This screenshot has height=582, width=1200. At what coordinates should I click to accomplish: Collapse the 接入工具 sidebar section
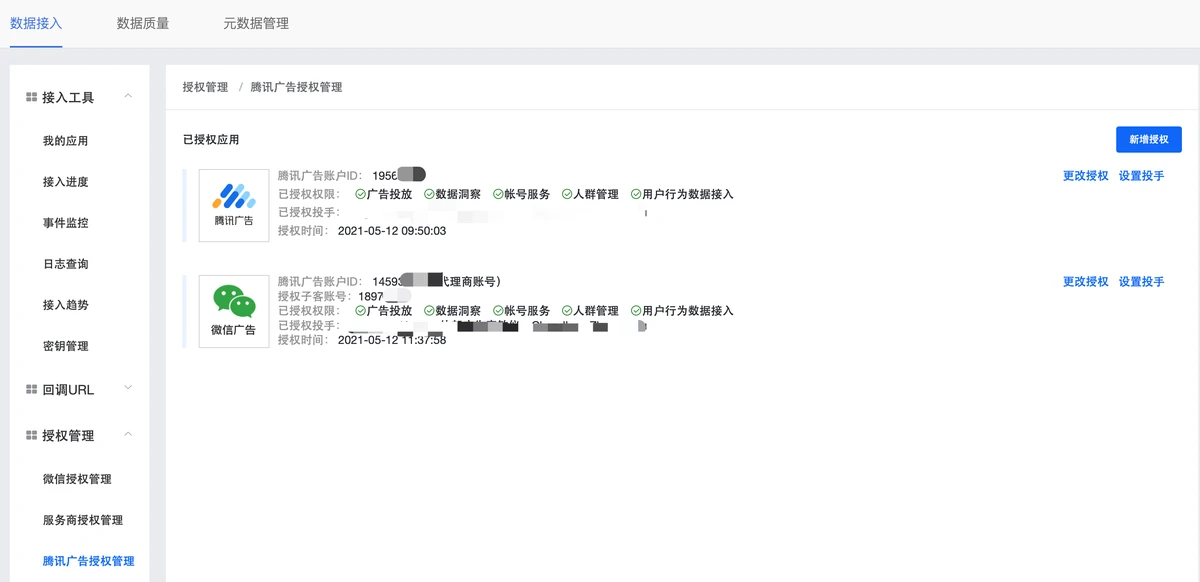[x=128, y=96]
